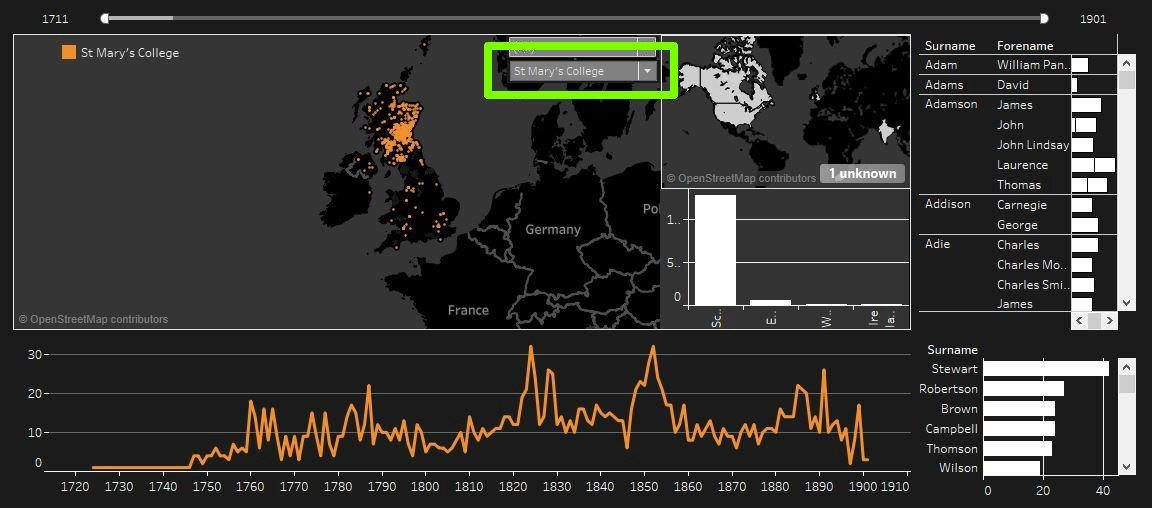1152x508 pixels.
Task: Select surname Adam in the table
Action: pos(941,65)
